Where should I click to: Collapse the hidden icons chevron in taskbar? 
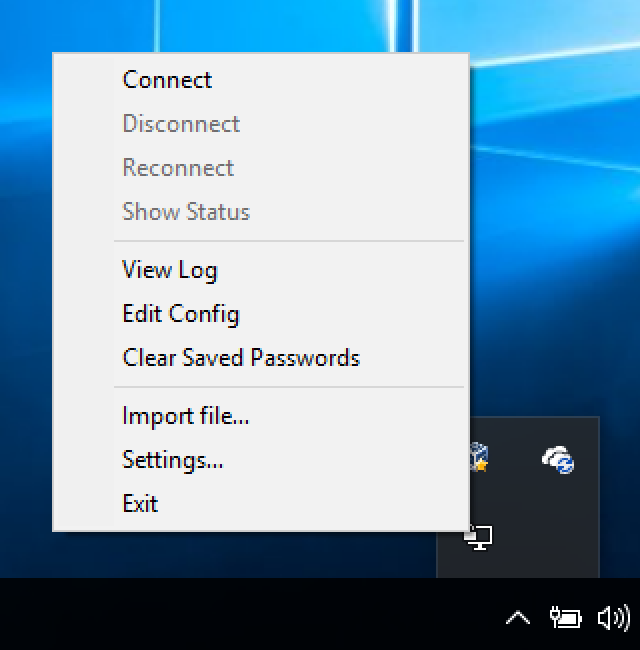coord(518,618)
